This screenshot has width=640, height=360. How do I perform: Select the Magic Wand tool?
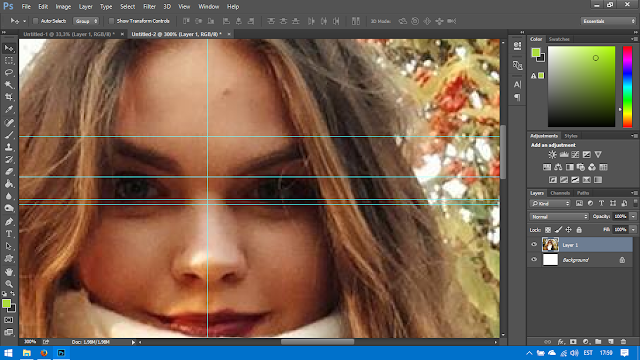[9, 85]
